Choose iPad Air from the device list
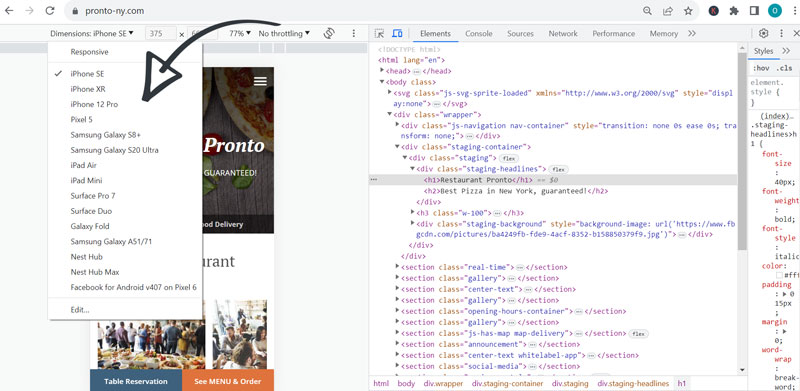This screenshot has width=800, height=391. click(126, 165)
